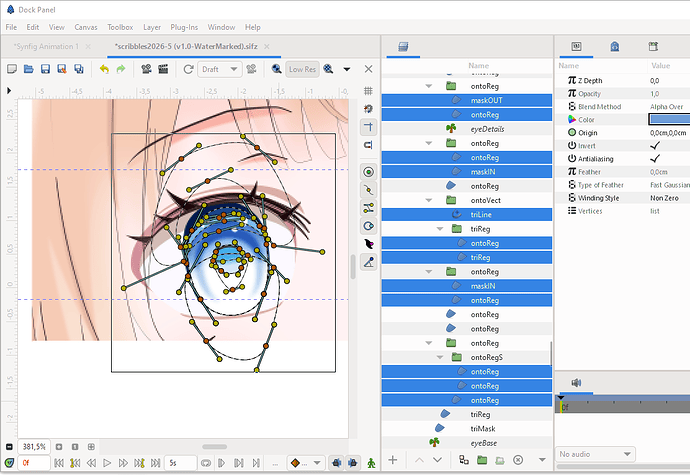Open the File menu
This screenshot has width=690, height=475.
[11, 27]
